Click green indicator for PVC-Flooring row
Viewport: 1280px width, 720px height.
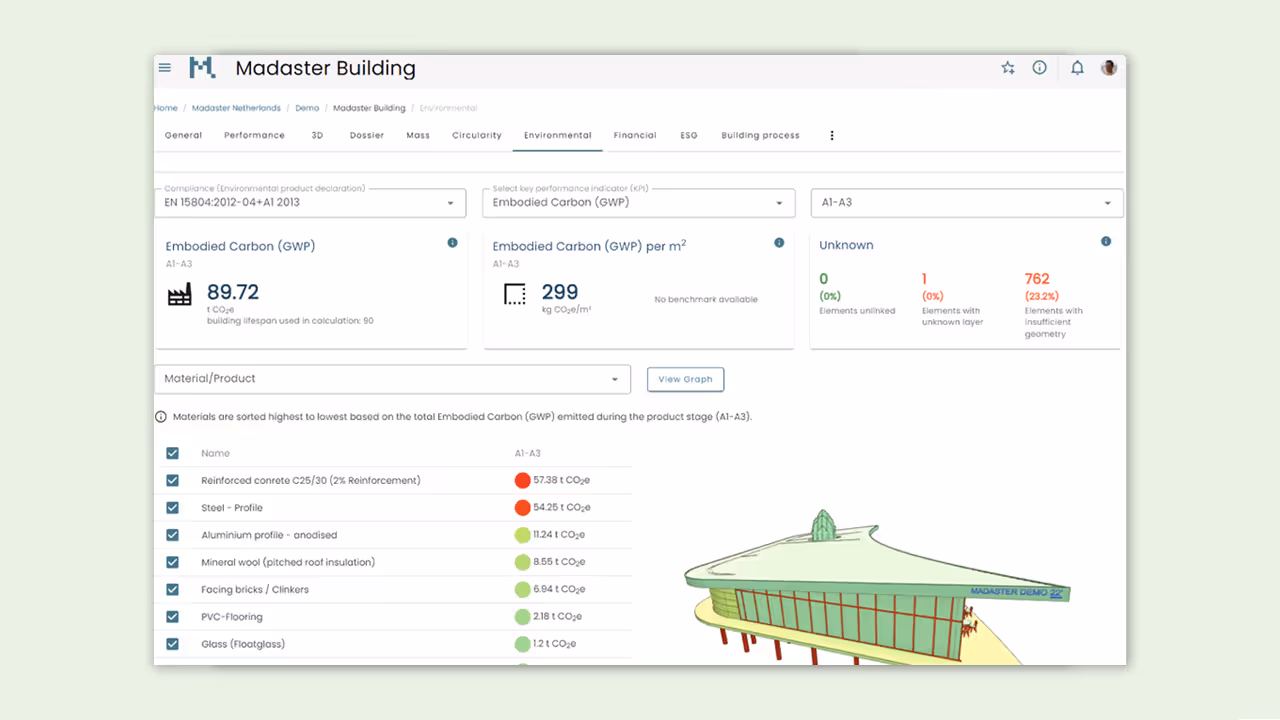[x=522, y=617]
